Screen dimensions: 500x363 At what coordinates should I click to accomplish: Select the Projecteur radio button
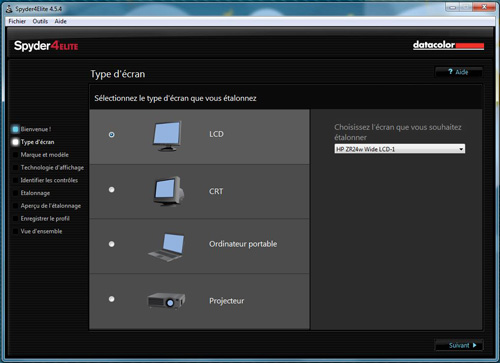(112, 299)
